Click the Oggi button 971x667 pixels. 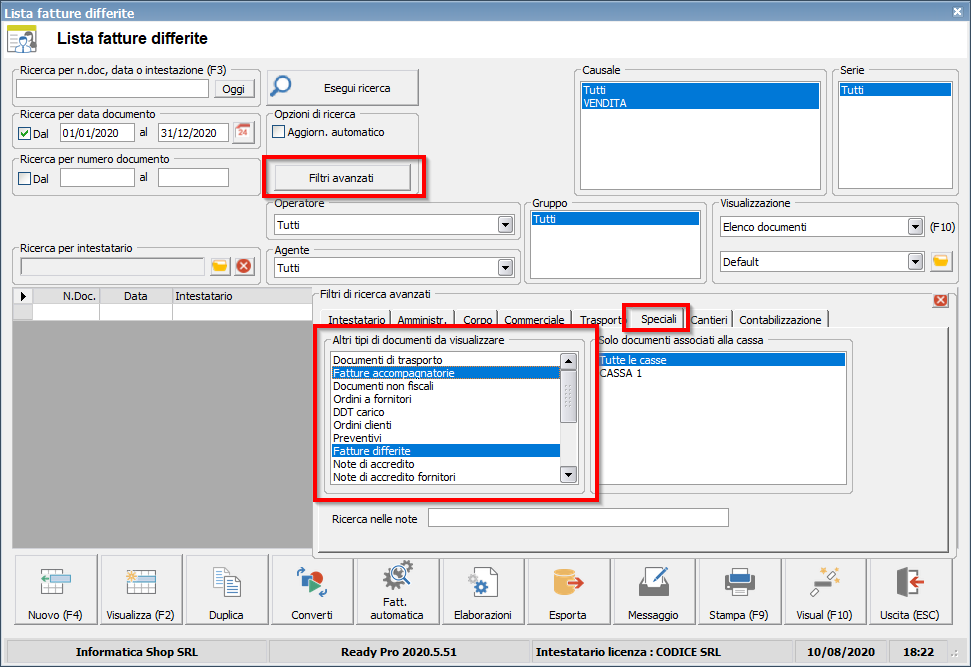coord(233,89)
